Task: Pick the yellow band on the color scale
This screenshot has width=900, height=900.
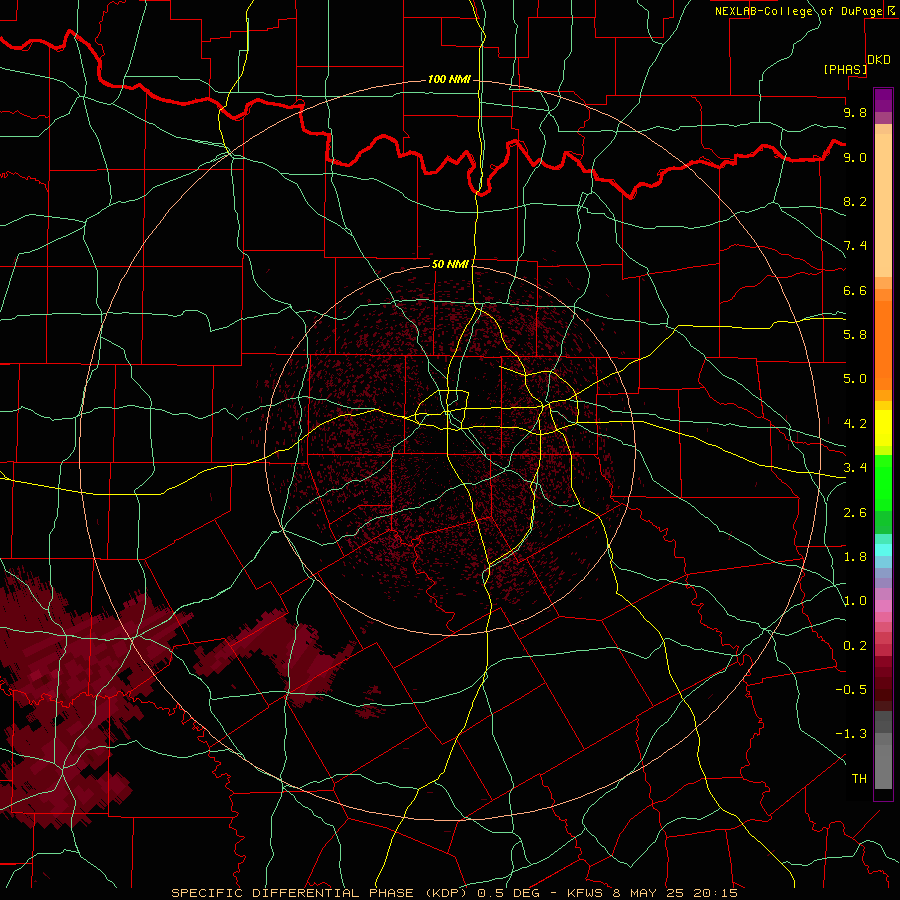Action: click(883, 428)
